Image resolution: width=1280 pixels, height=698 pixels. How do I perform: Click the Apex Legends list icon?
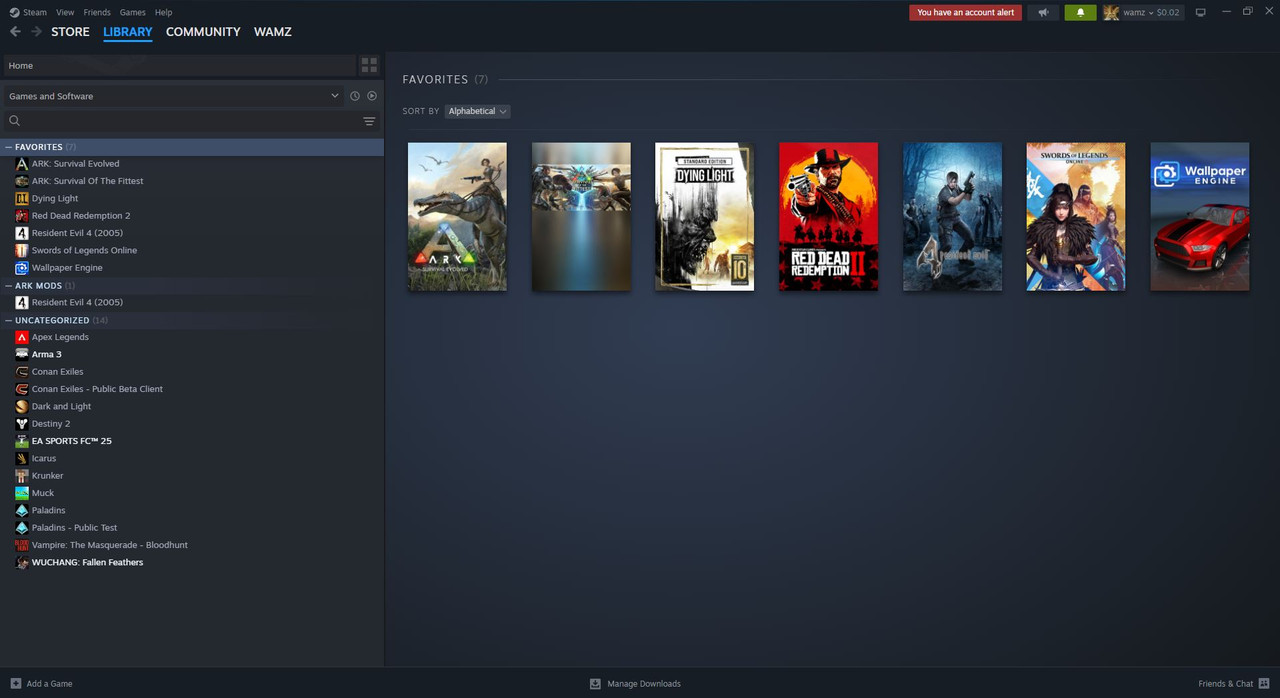click(22, 337)
